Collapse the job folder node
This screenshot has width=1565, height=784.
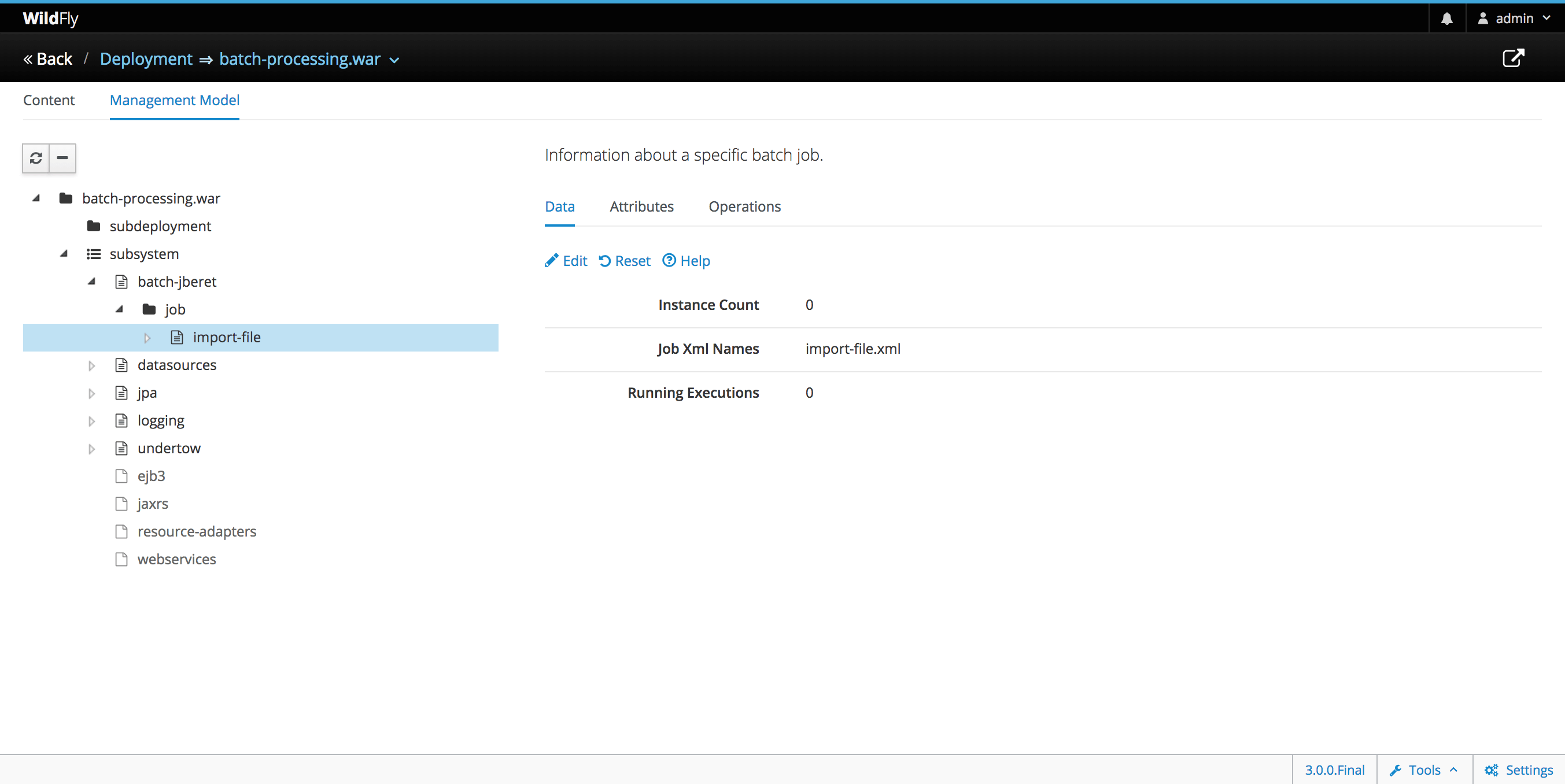120,309
